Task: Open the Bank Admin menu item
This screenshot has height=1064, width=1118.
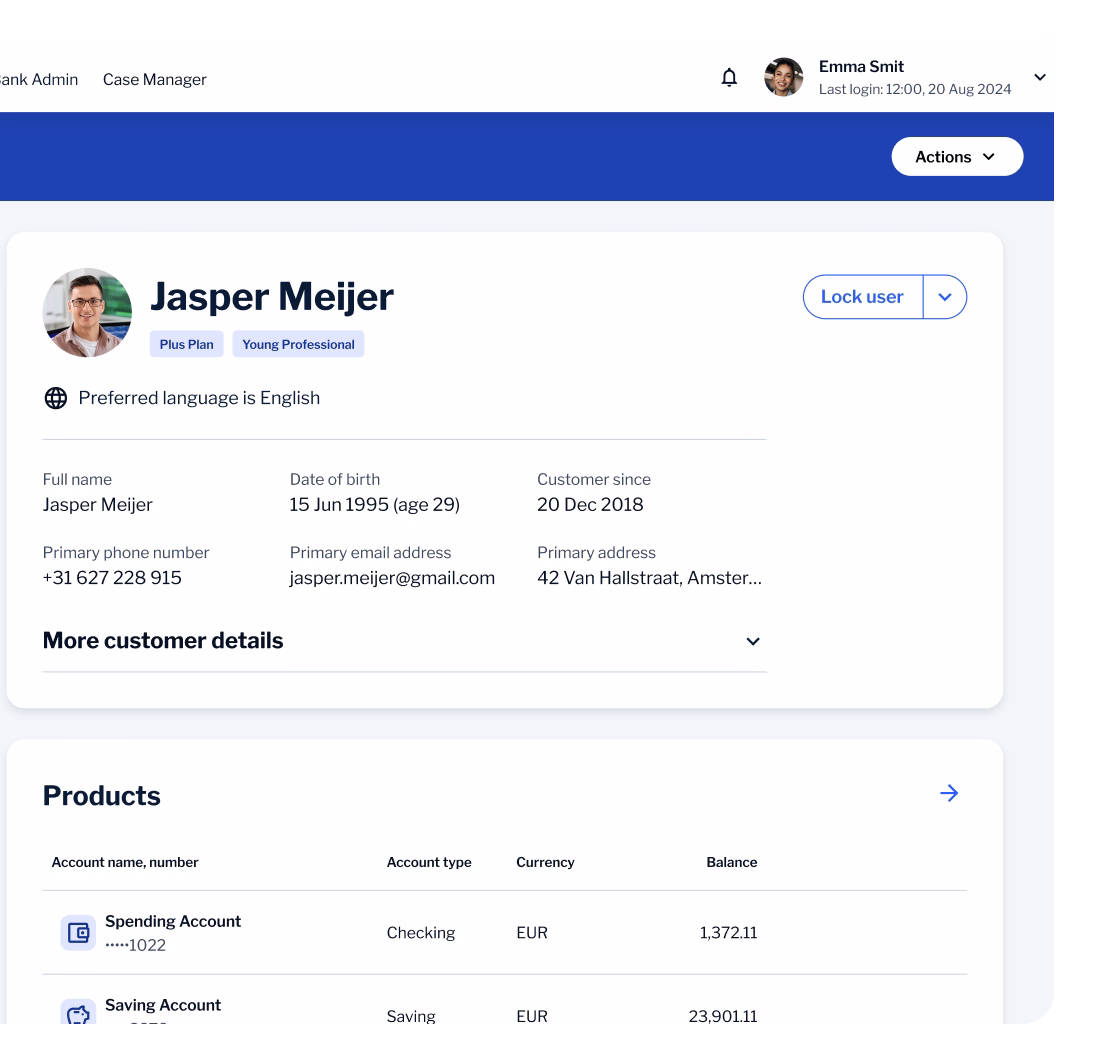Action: coord(39,79)
